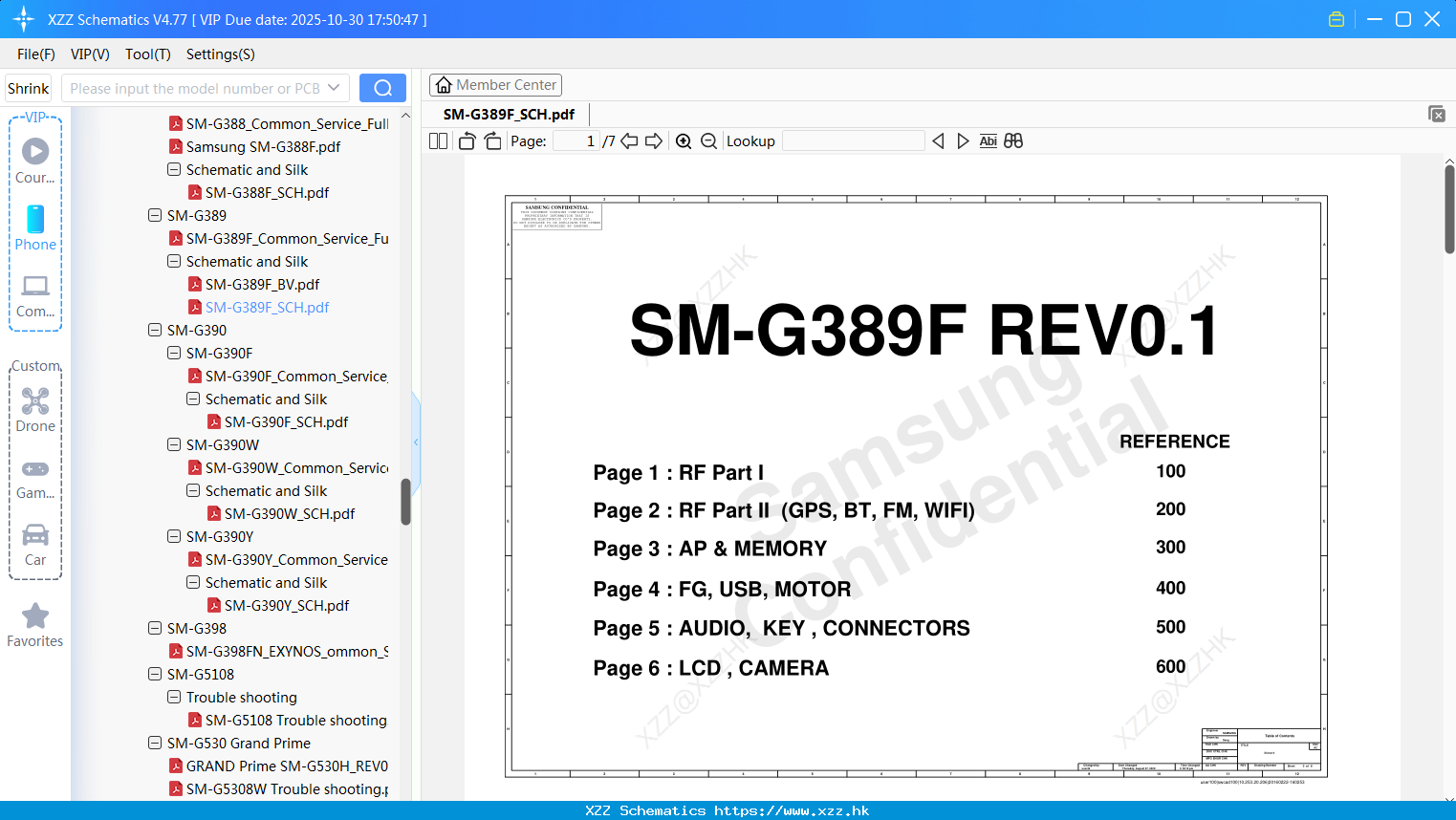Screen dimensions: 1456x820
Task: Collapse the SM-G390Y tree node
Action: [x=174, y=536]
